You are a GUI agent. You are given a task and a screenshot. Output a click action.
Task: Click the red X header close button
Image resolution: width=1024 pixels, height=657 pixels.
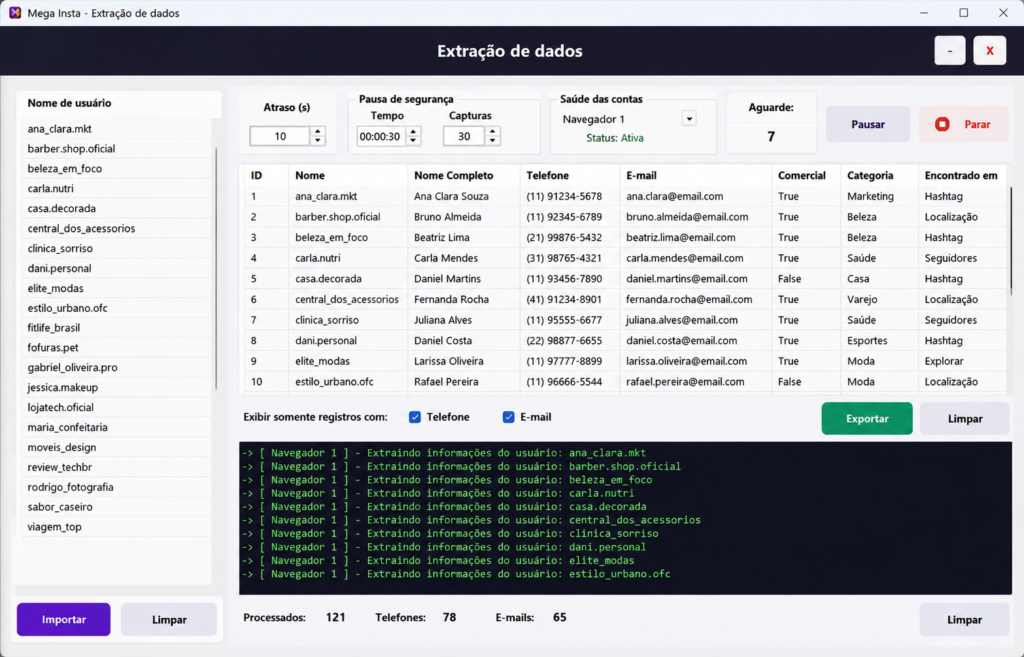tap(989, 50)
